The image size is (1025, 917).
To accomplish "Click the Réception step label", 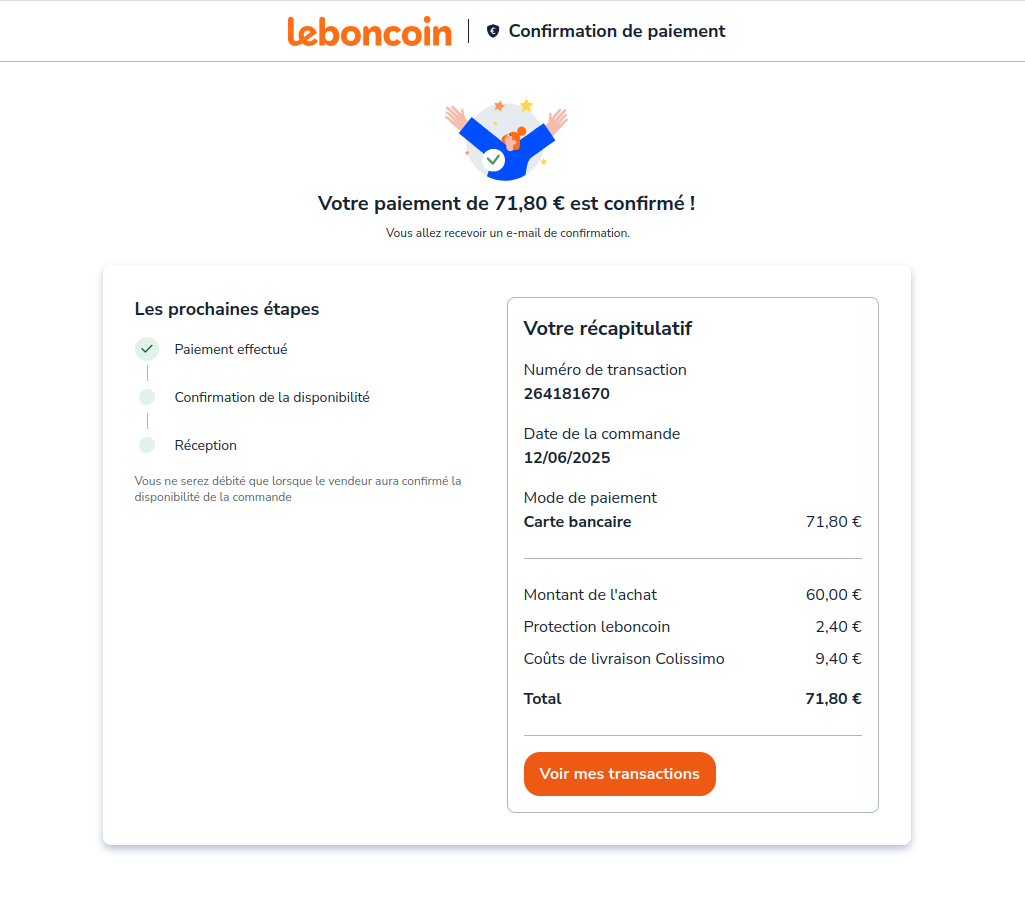I will tap(206, 445).
